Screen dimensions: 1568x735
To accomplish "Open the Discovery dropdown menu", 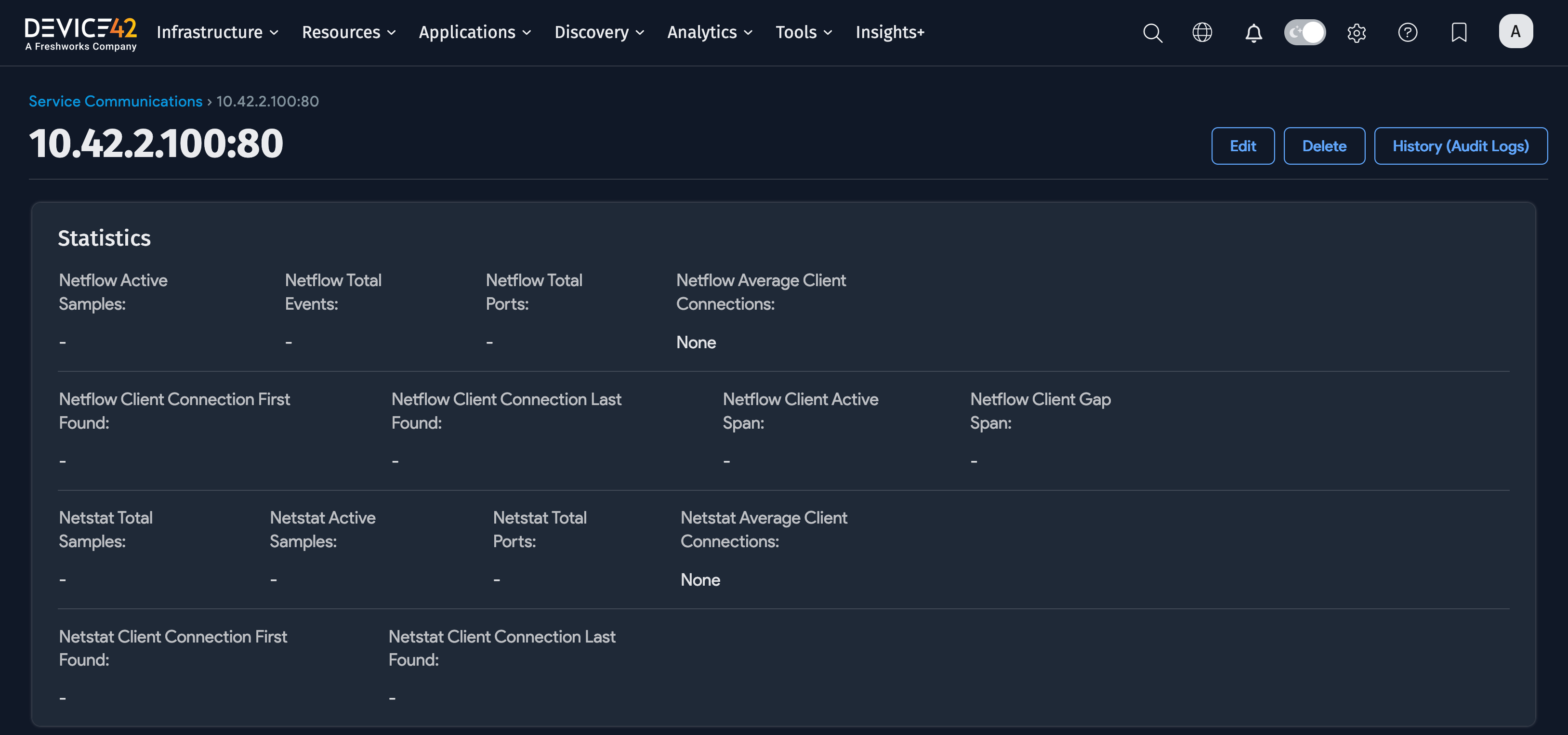I will click(598, 32).
